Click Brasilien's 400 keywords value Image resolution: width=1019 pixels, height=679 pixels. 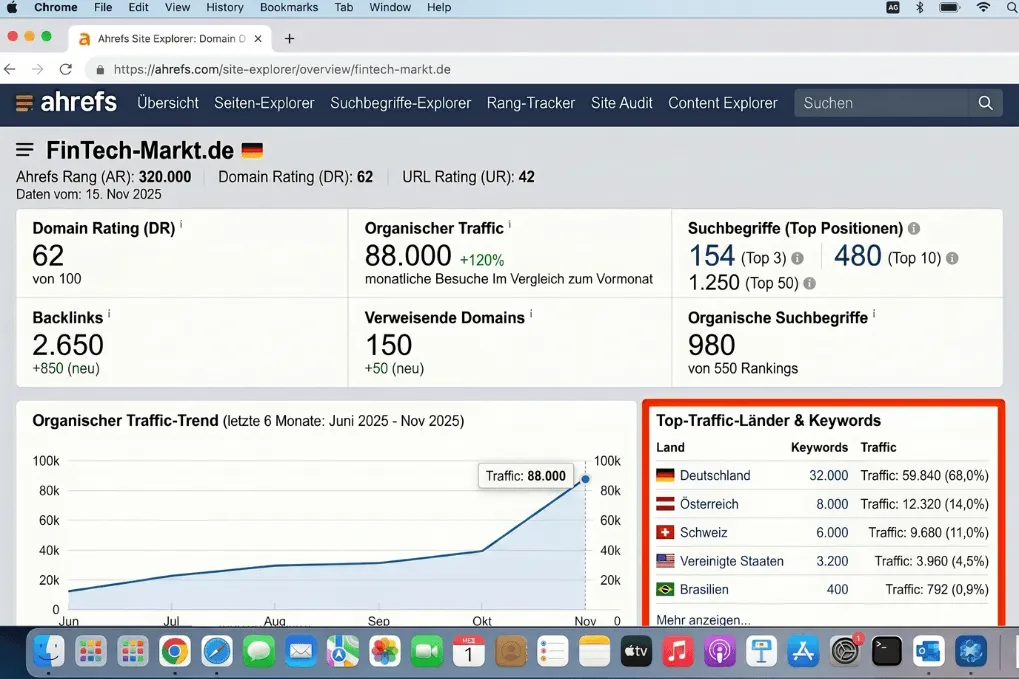(837, 589)
